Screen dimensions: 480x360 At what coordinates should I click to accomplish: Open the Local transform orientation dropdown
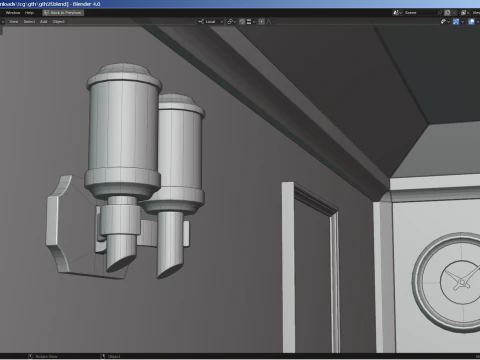point(211,22)
